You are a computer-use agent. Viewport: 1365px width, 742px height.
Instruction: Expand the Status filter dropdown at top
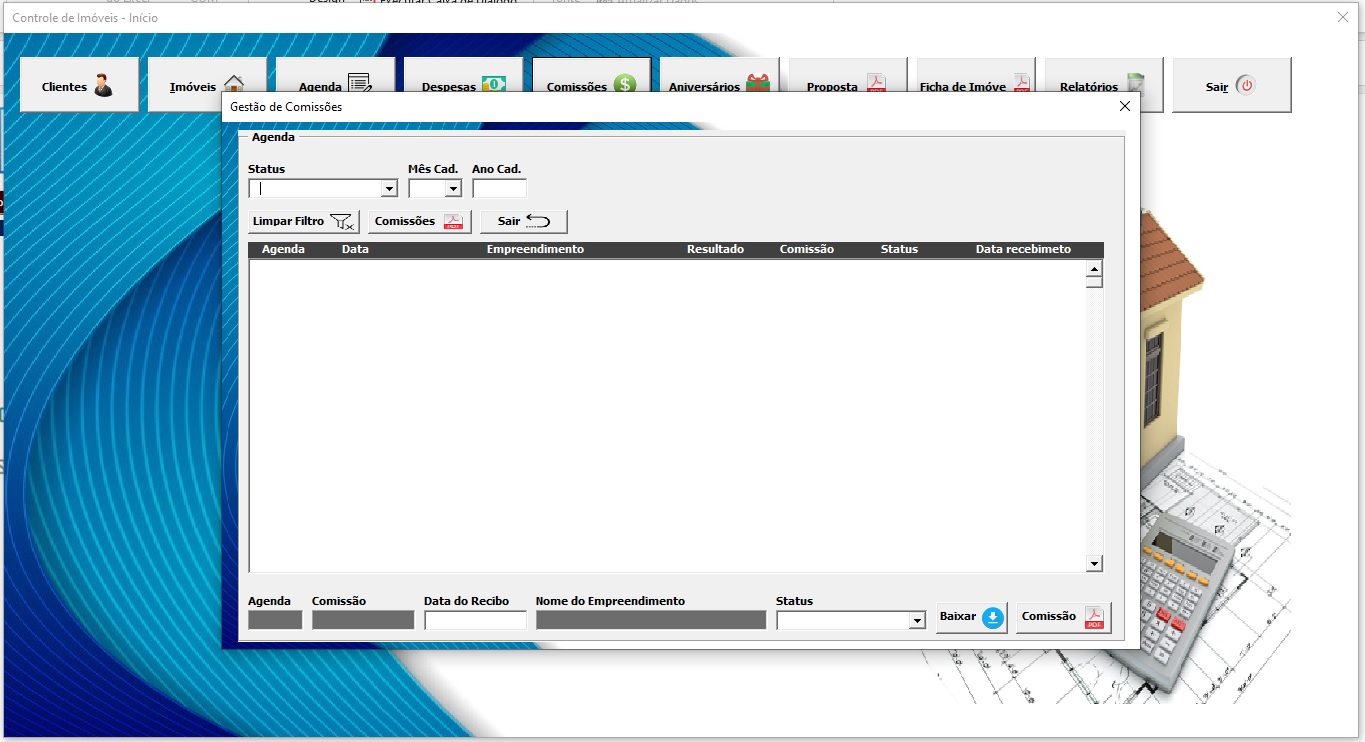click(x=389, y=189)
